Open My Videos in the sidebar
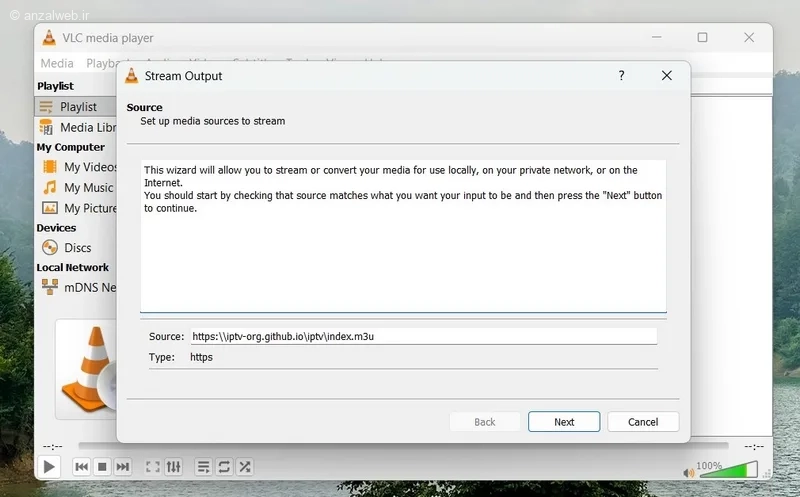The height and width of the screenshot is (497, 800). 78,167
